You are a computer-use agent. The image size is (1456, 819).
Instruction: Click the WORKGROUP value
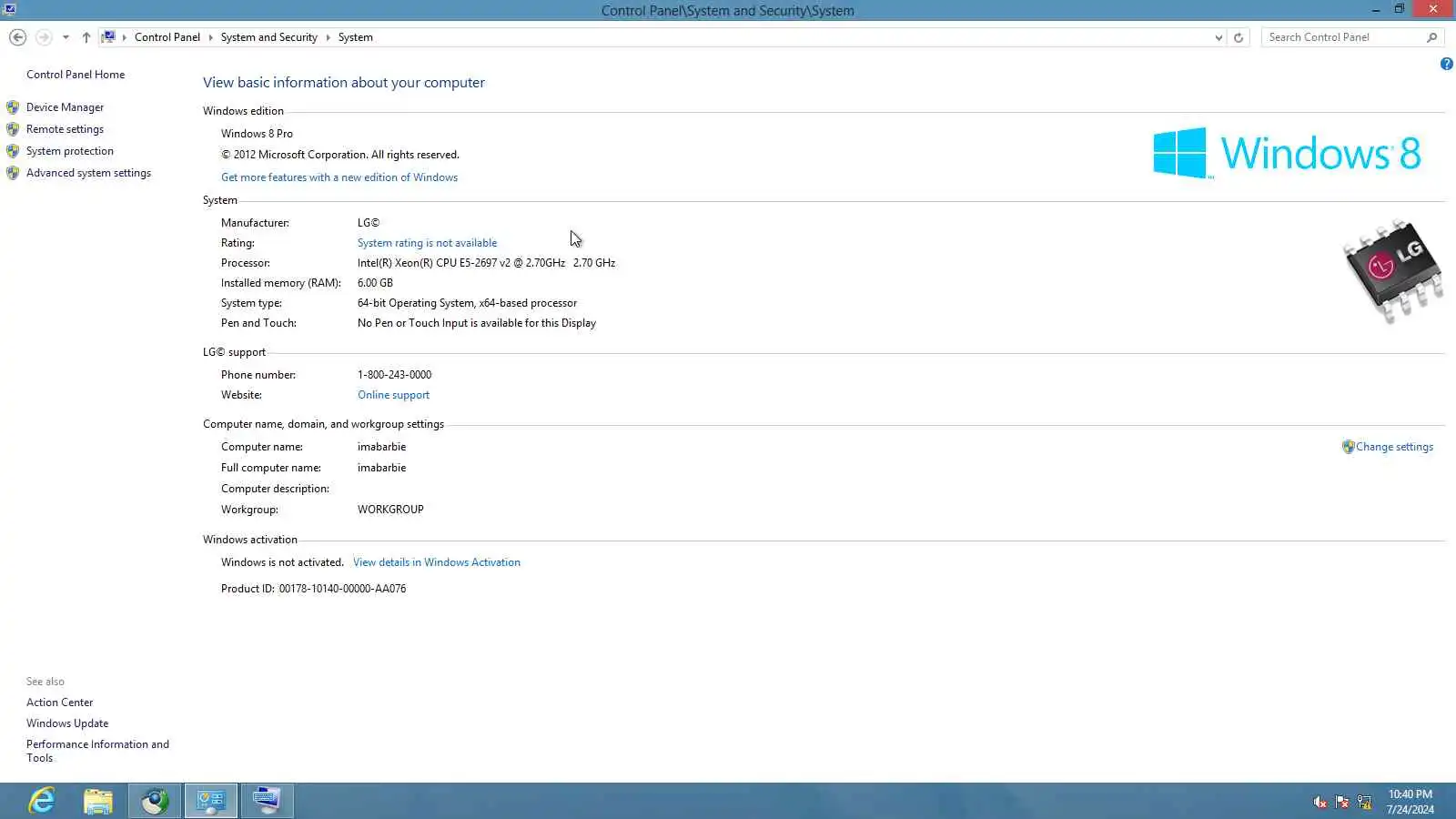click(390, 510)
